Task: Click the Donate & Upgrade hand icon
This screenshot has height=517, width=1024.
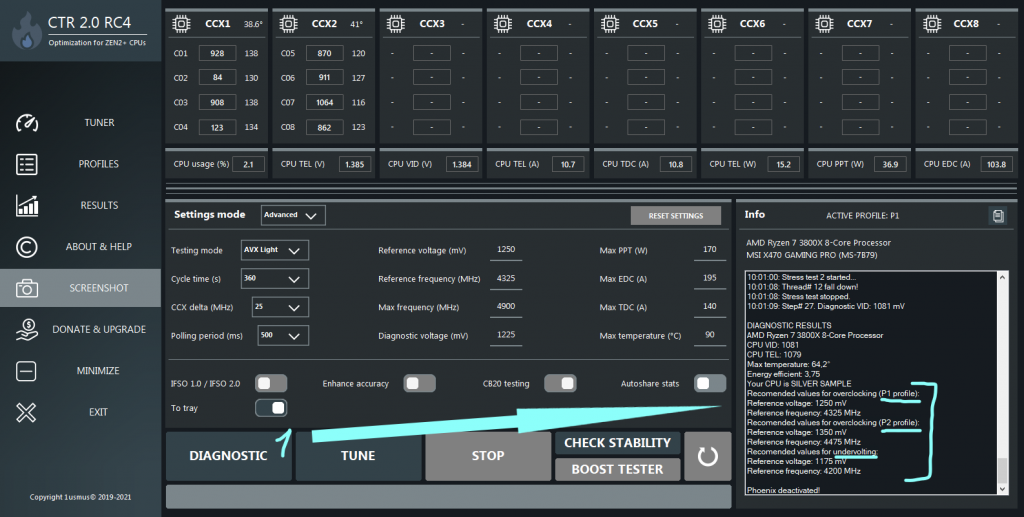Action: 27,329
